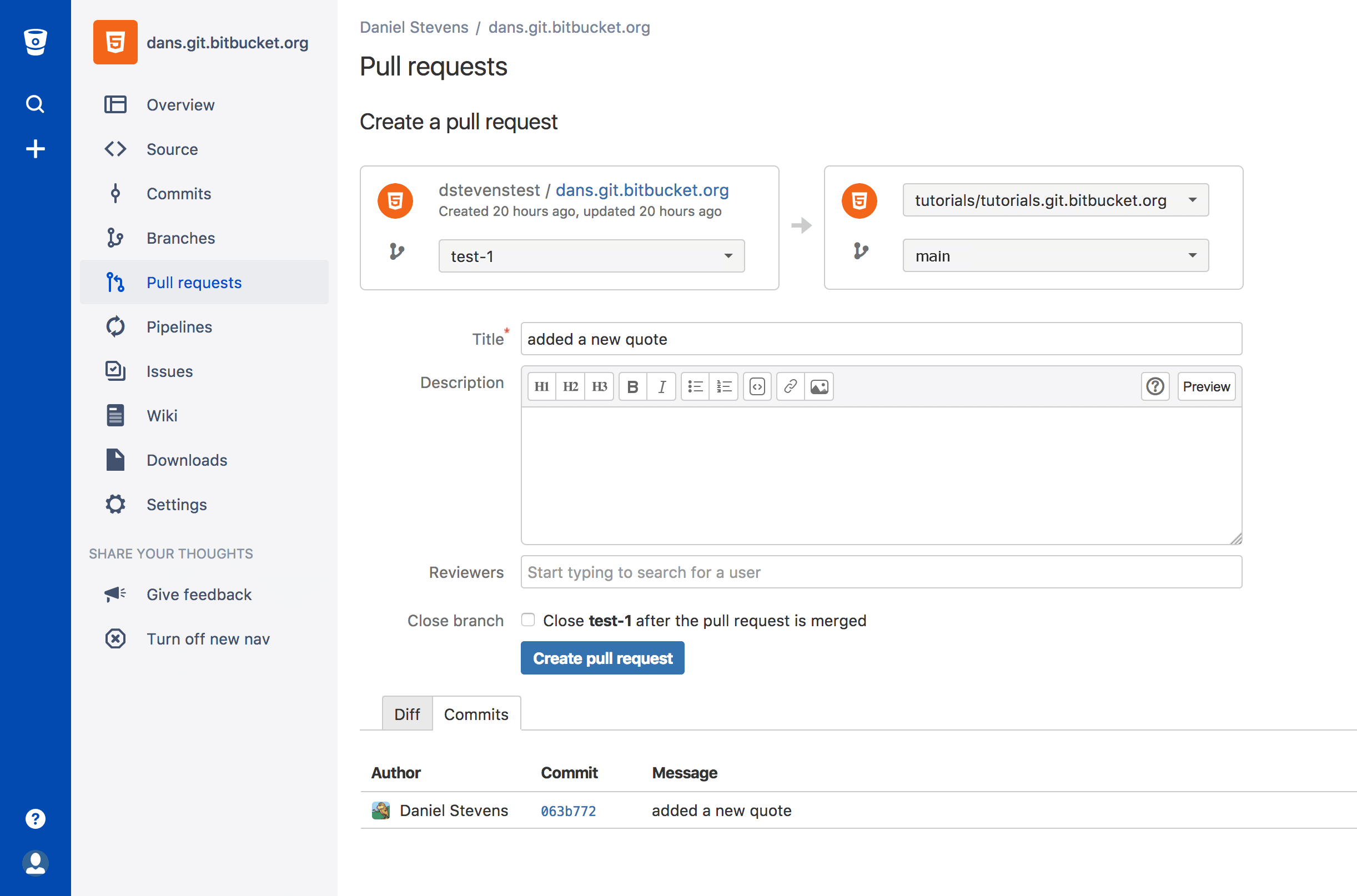Click the Title input field
1357x896 pixels.
click(x=879, y=339)
